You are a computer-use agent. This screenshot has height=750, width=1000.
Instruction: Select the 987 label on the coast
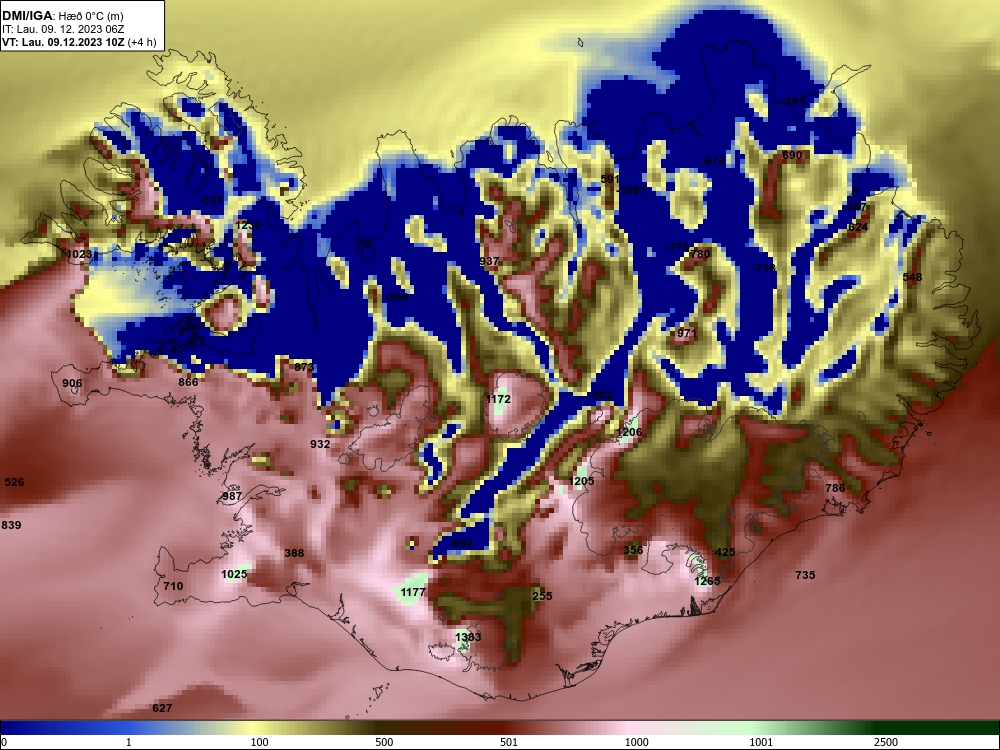coord(232,496)
